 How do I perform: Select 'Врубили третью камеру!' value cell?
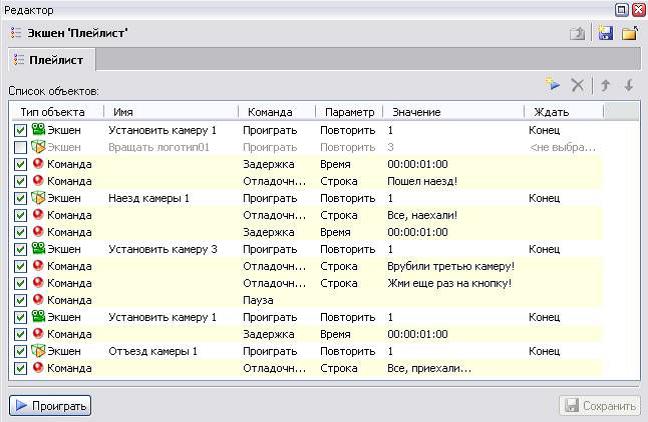[451, 266]
